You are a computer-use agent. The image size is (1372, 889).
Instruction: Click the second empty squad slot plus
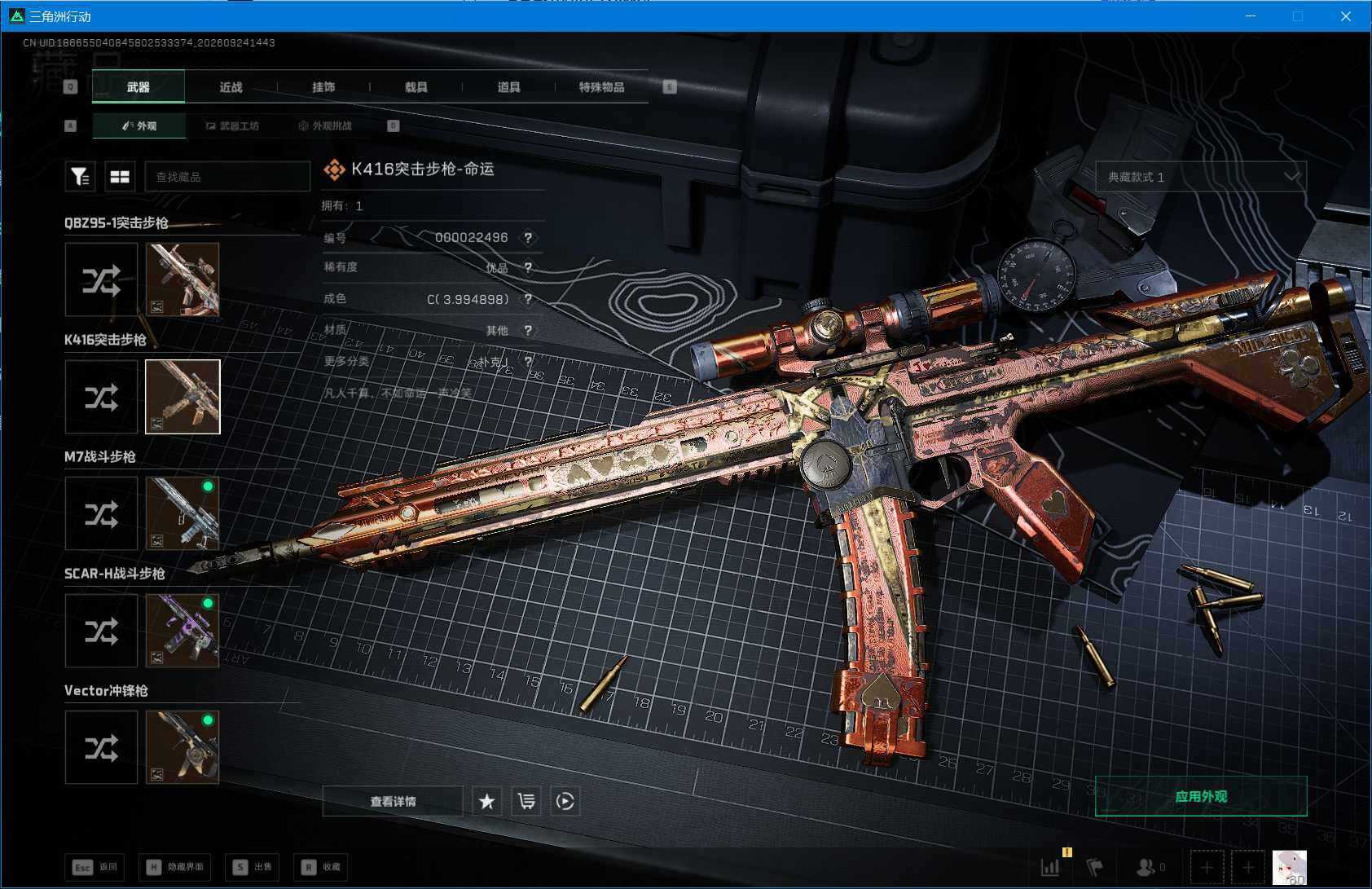1247,867
